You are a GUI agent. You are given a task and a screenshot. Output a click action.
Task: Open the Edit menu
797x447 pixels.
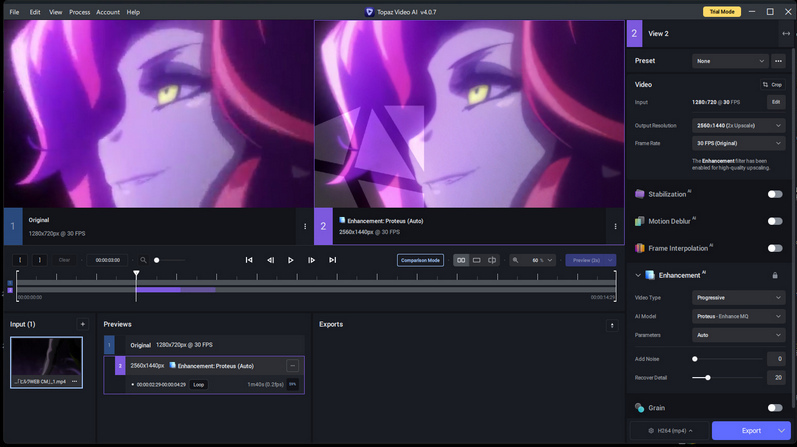[x=35, y=12]
